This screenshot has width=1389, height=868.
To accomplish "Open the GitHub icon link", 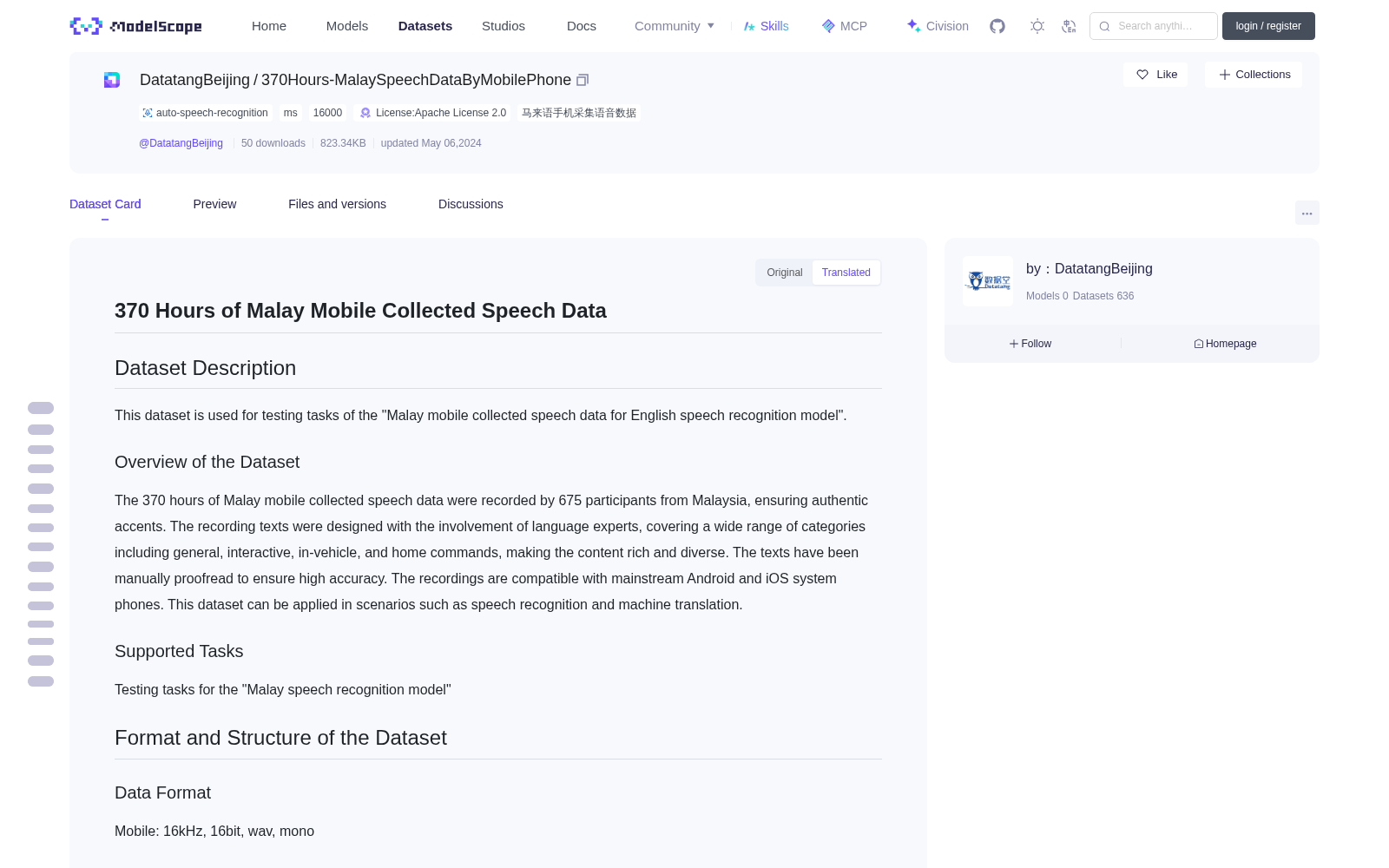I will (x=997, y=26).
